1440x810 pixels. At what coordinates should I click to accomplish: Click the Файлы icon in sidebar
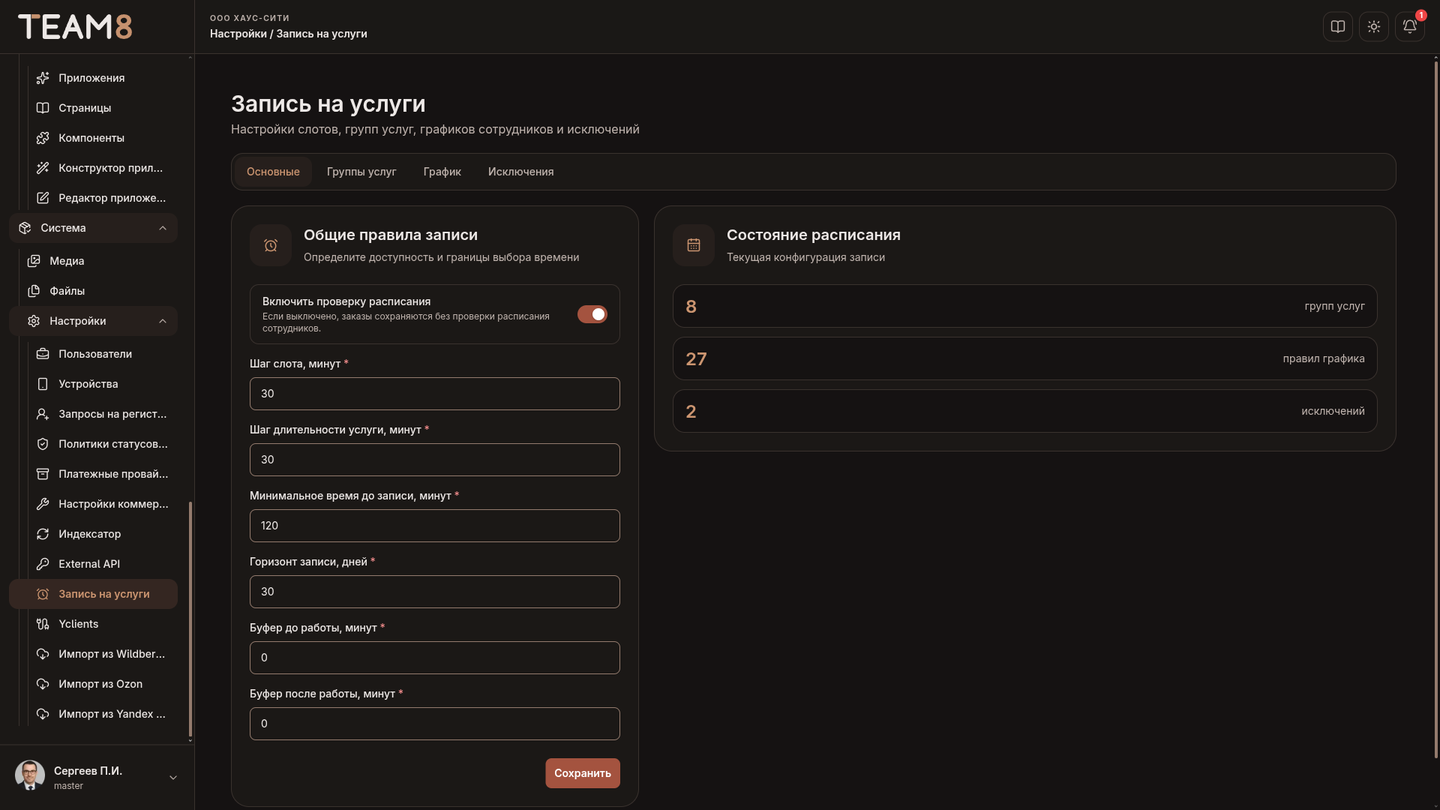34,291
